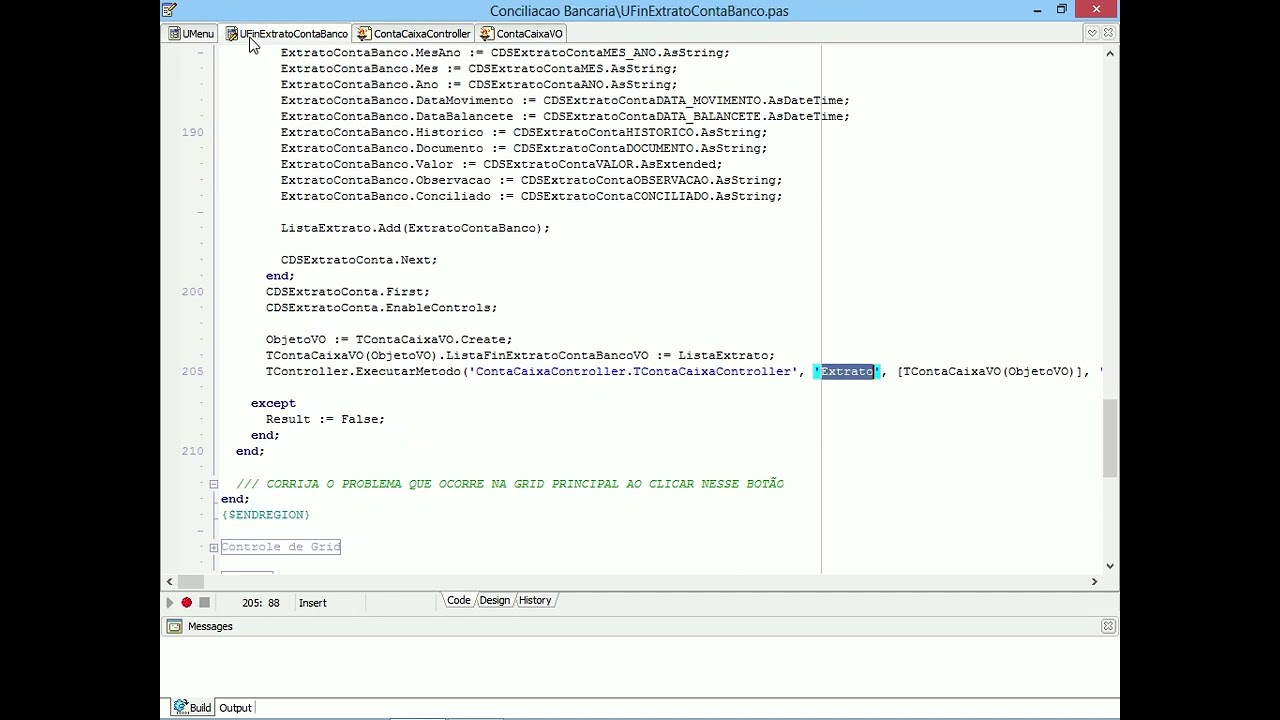Viewport: 1280px width, 720px height.
Task: Click the ExtratoContaBanco.Conciliado line
Action: click(531, 196)
